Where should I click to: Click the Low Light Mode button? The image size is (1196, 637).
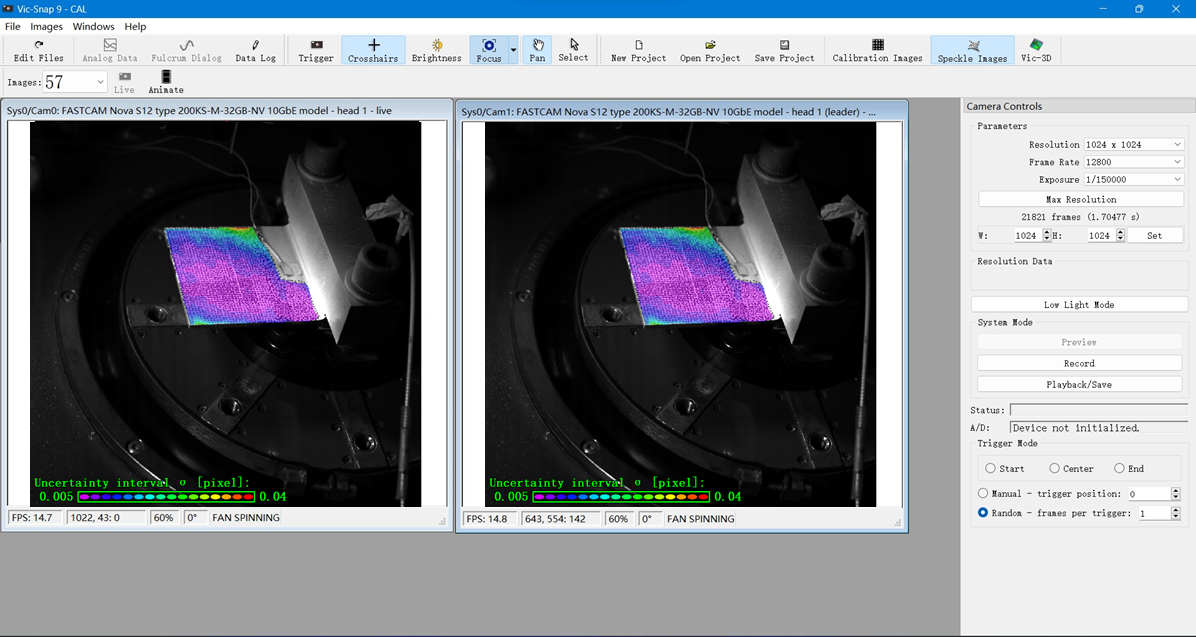coord(1078,305)
